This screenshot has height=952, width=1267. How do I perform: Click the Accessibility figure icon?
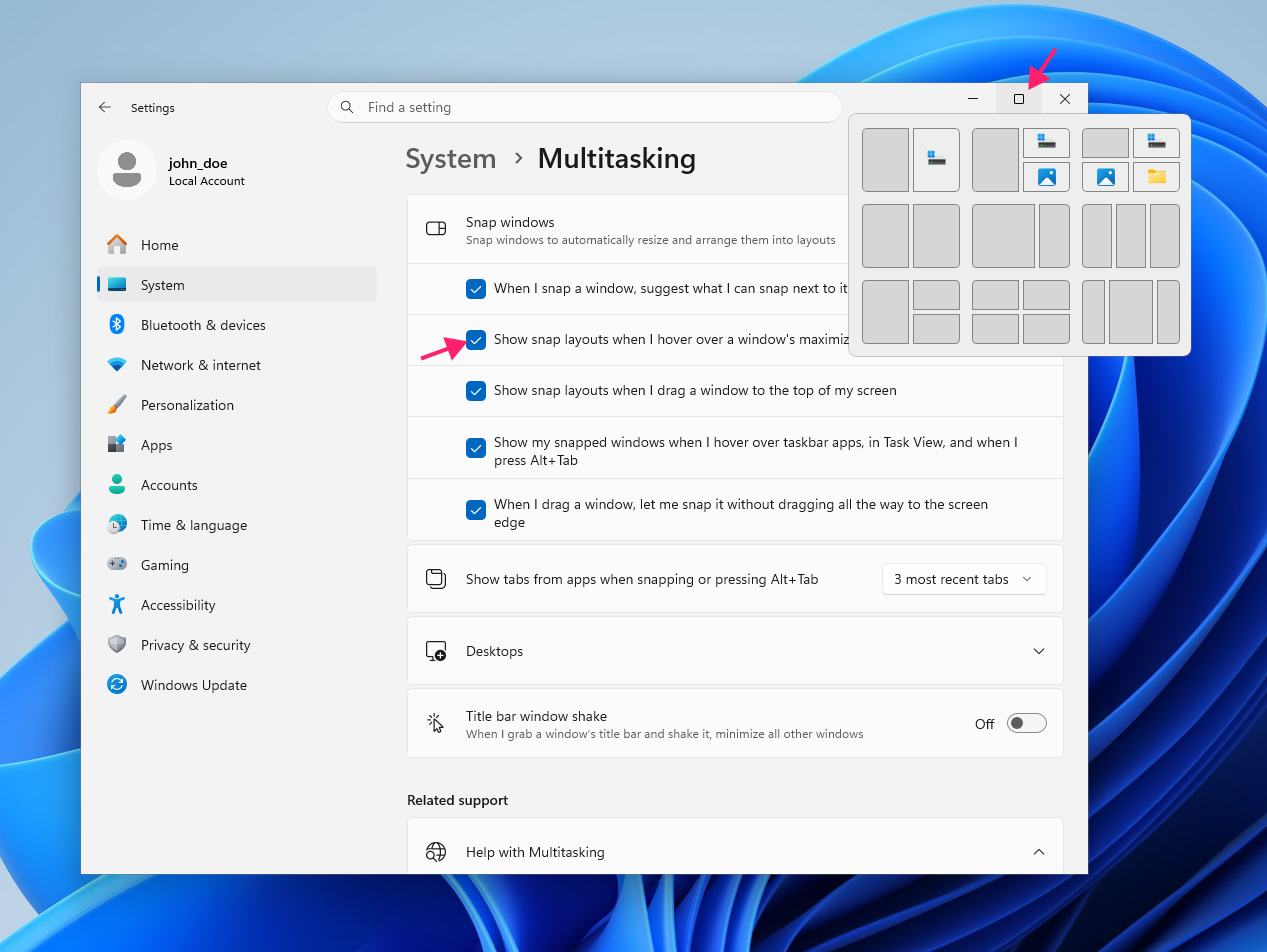(117, 605)
